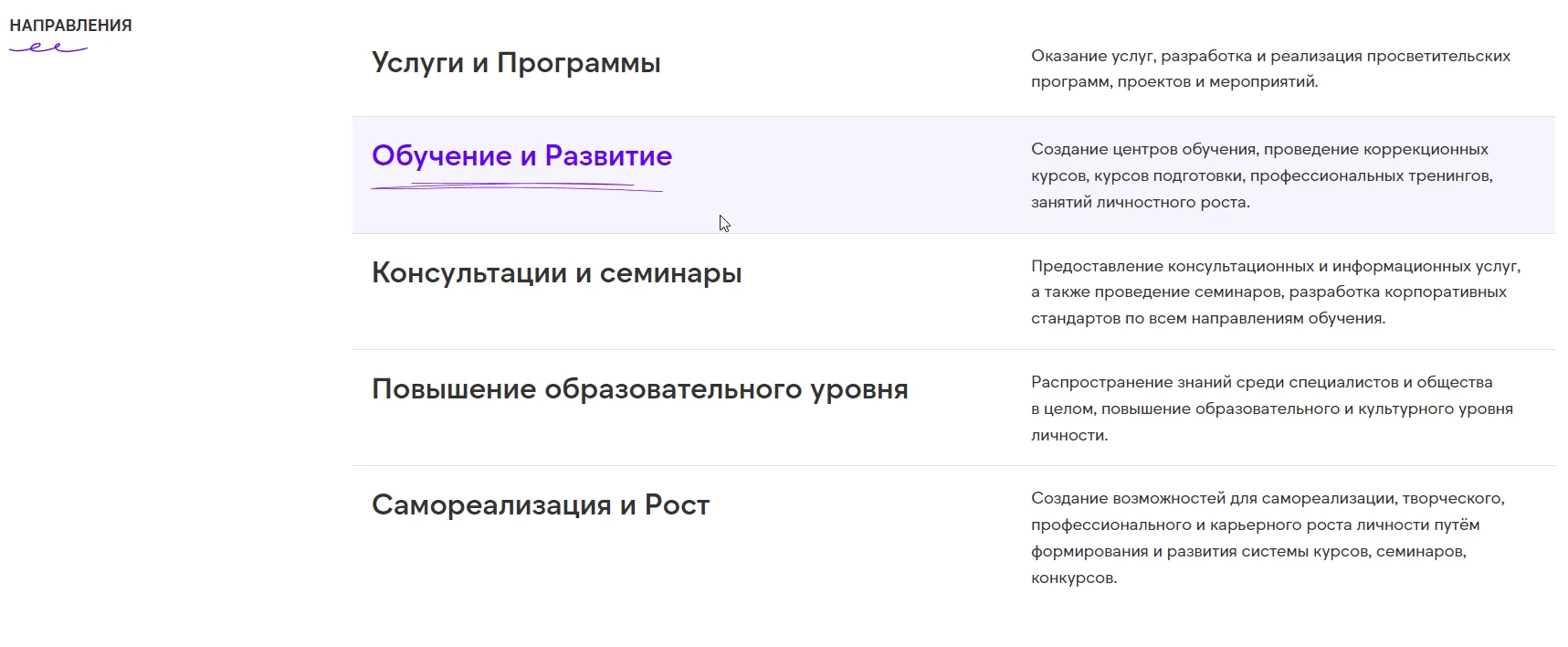Open the "Консультации и семинары" direction
This screenshot has width=1568, height=647.
556,271
